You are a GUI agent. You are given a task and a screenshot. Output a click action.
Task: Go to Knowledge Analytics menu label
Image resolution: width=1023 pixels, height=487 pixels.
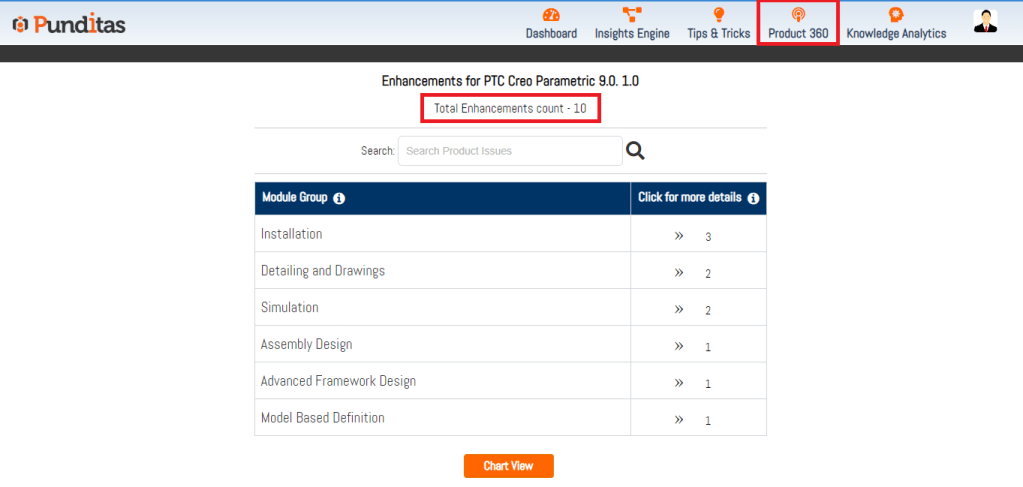coord(896,33)
